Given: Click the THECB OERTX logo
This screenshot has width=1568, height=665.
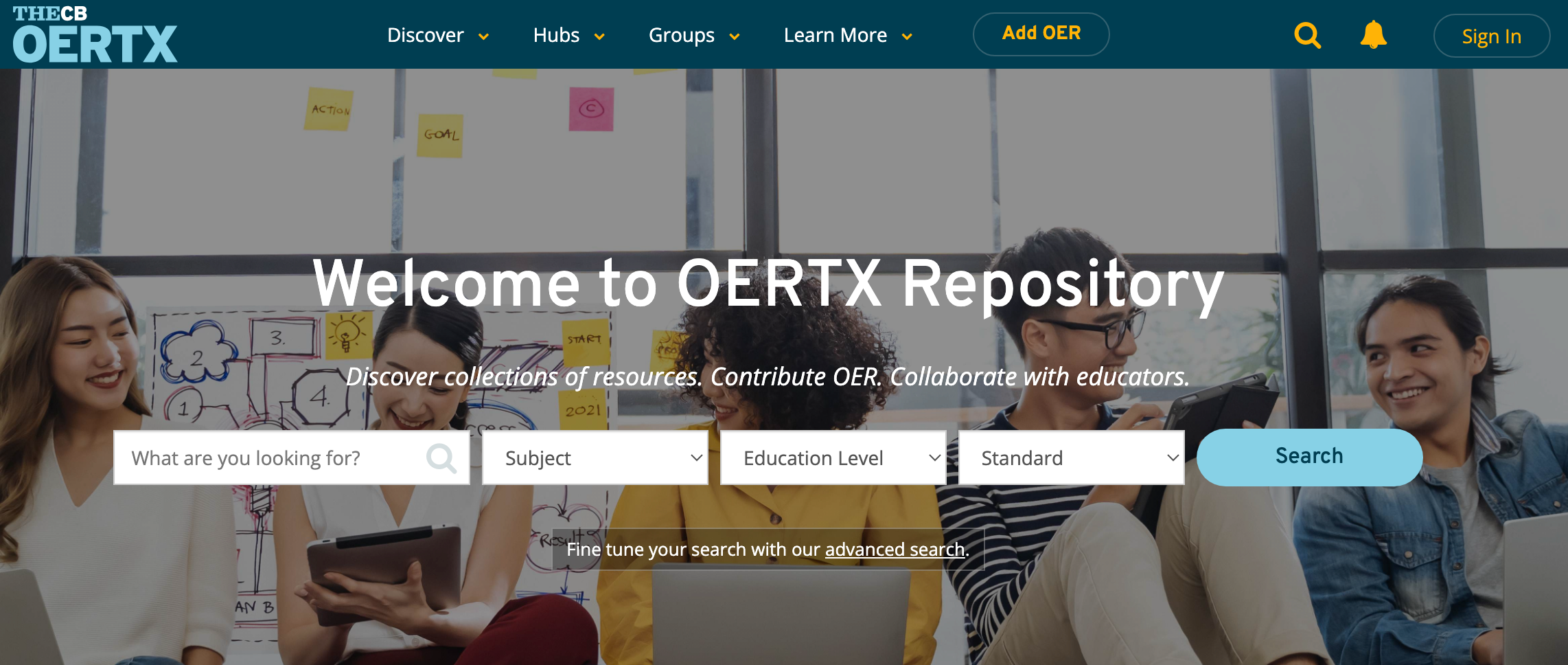Looking at the screenshot, I should 95,34.
